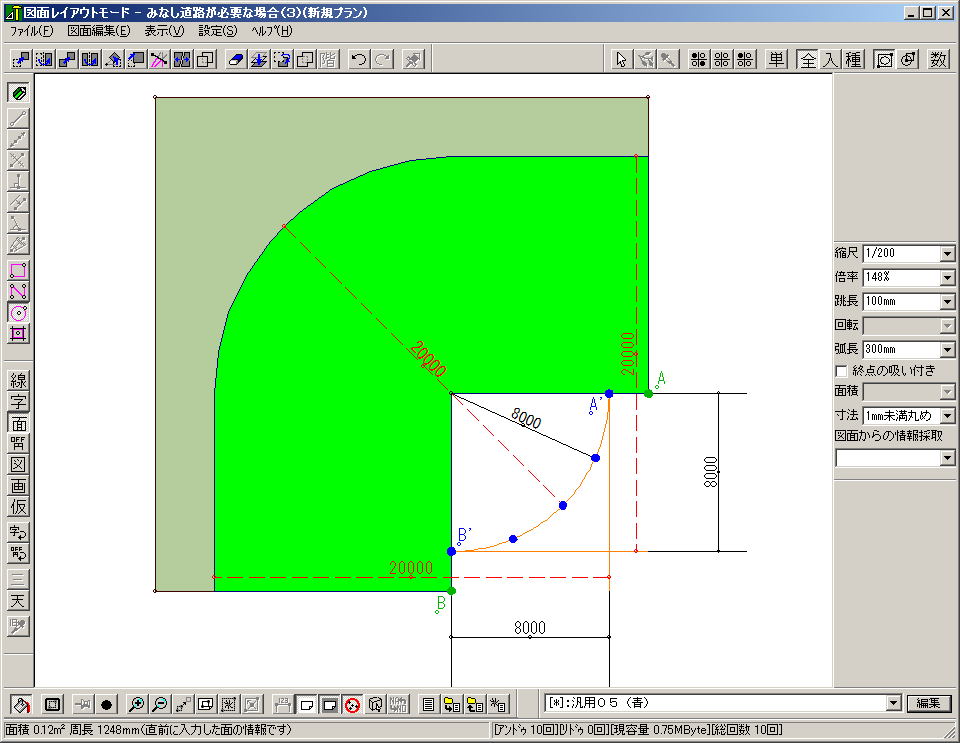Click the layered sheets with down arrow icon

(x=259, y=59)
